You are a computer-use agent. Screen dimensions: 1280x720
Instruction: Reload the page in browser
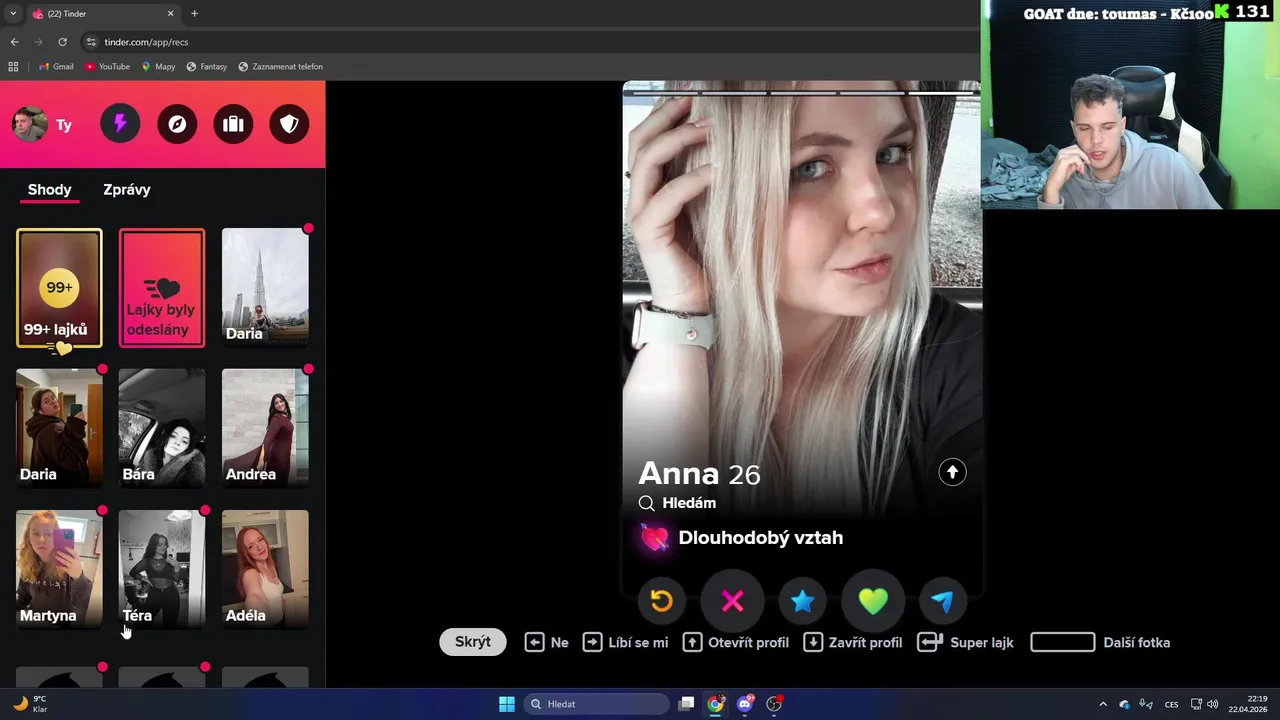tap(62, 42)
